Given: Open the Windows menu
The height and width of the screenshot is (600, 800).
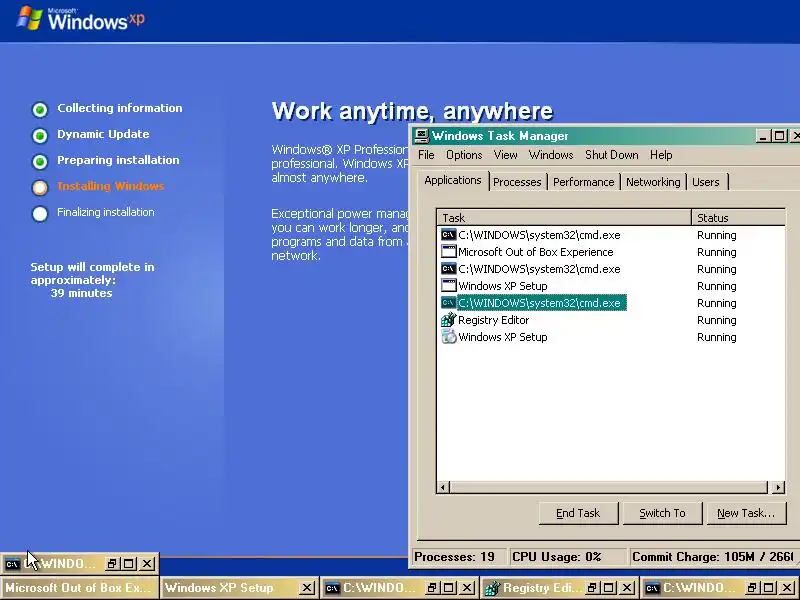Looking at the screenshot, I should [x=551, y=155].
